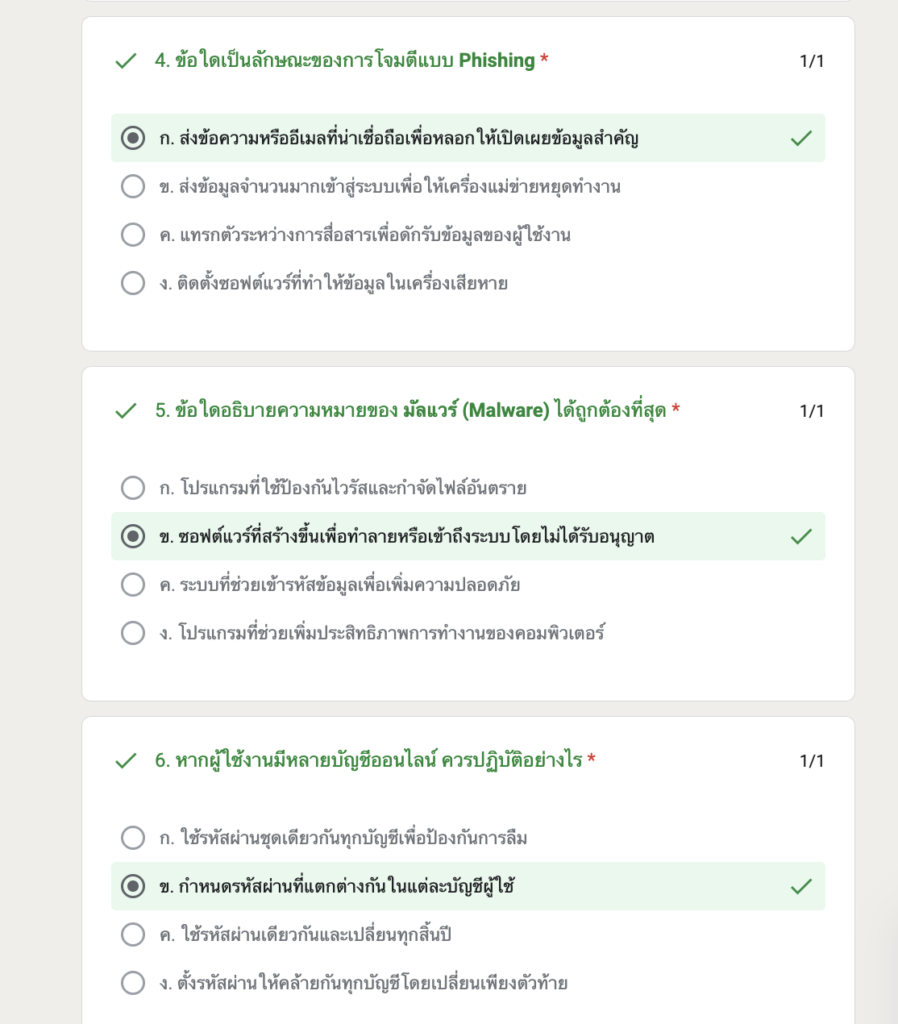The image size is (898, 1024).
Task: Click the 1/1 score of question 4
Action: 811,61
